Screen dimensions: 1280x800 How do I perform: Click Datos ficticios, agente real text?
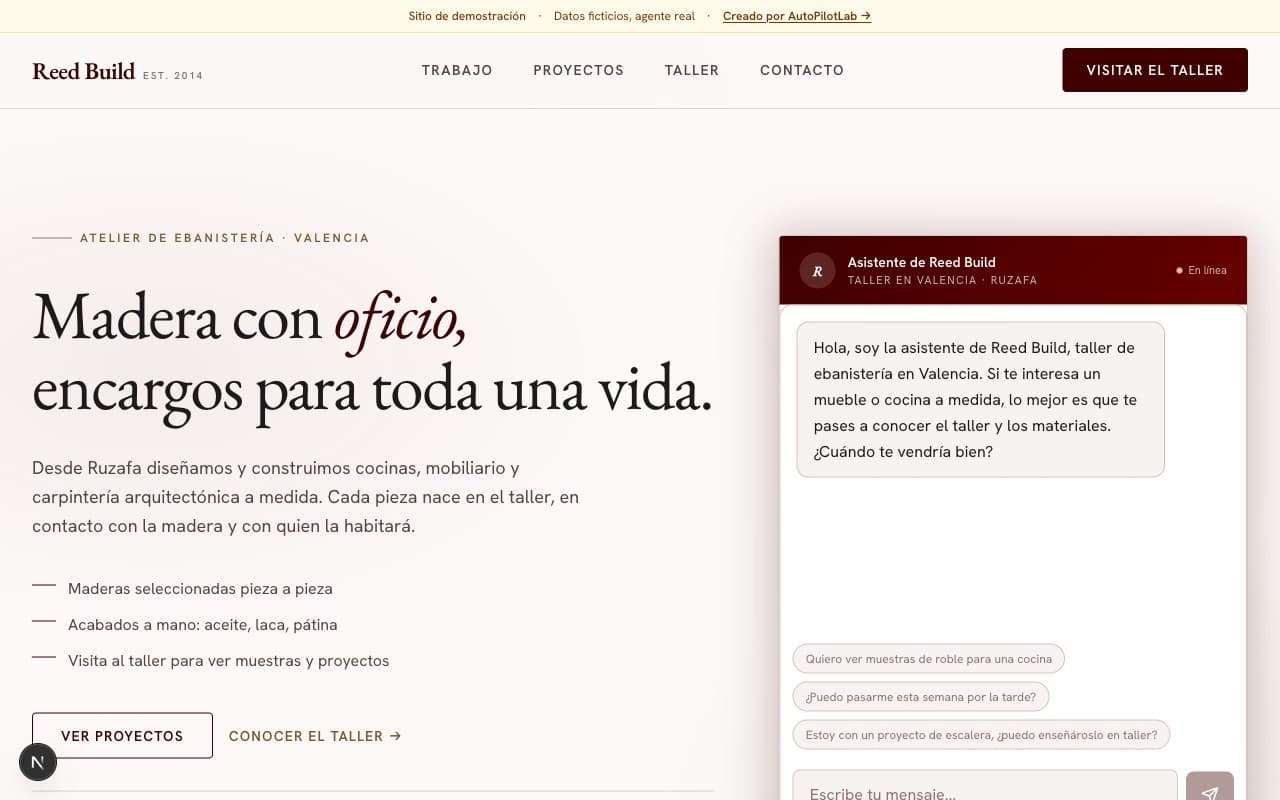point(624,16)
